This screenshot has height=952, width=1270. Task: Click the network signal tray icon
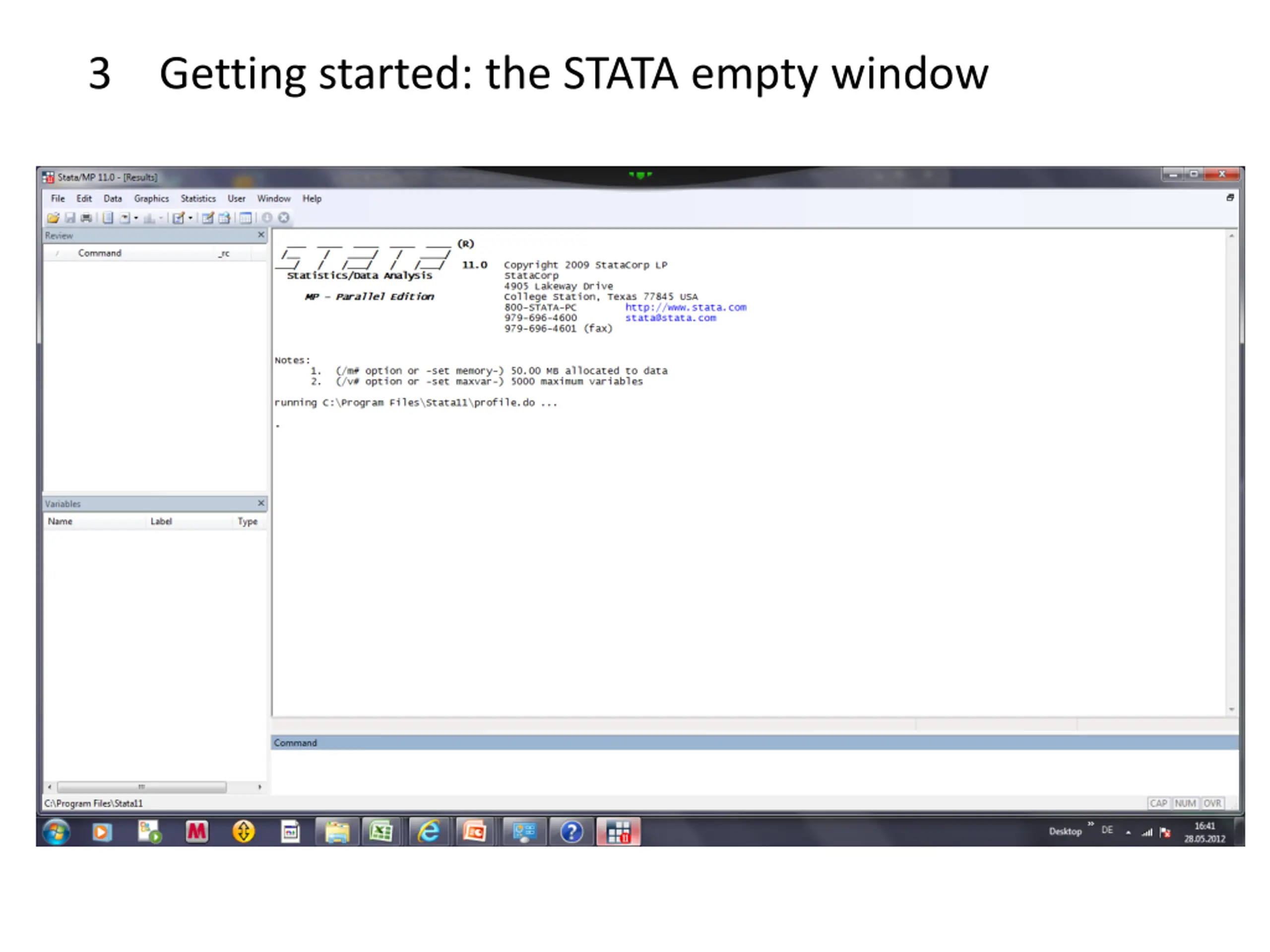pos(1146,833)
